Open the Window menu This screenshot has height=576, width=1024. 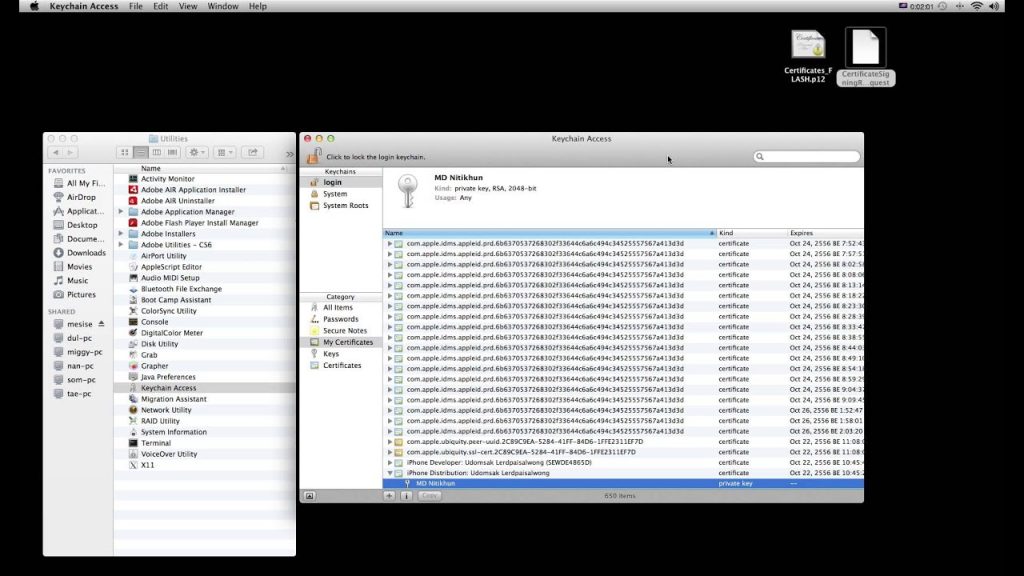point(223,6)
